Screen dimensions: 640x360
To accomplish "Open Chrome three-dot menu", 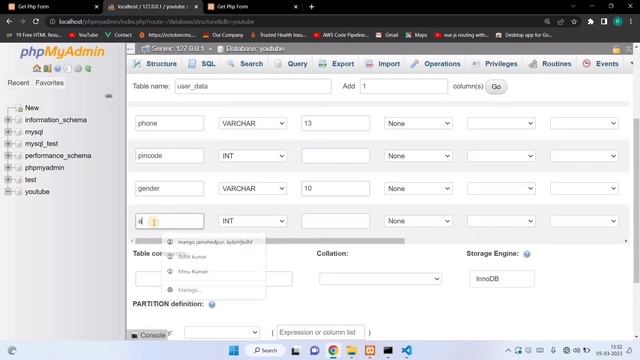I will tap(631, 21).
